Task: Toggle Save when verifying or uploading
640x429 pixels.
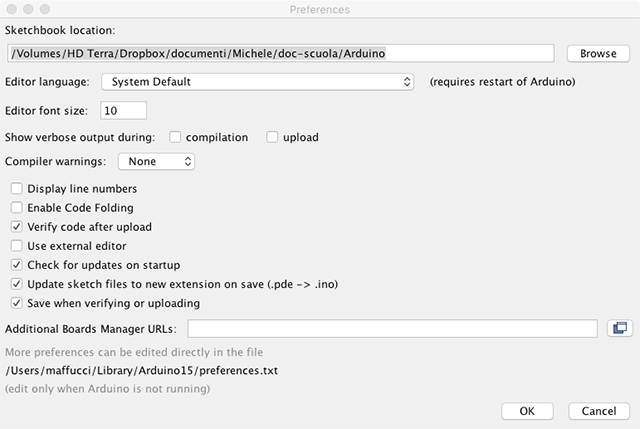Action: (16, 303)
